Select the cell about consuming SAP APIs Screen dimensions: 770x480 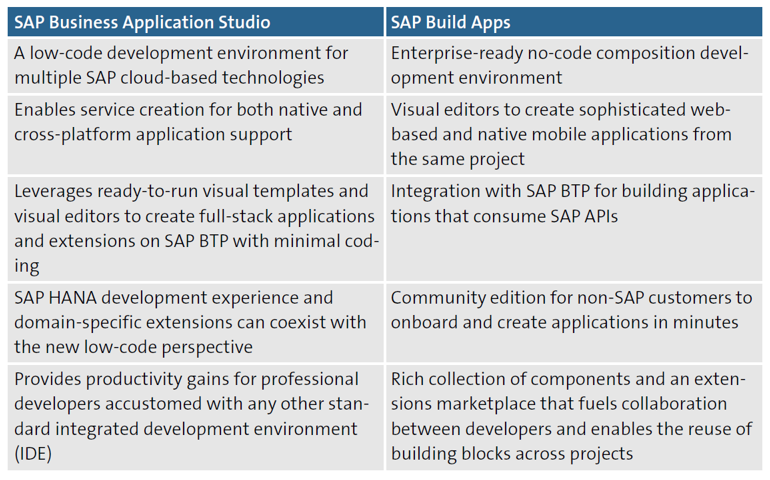pyautogui.click(x=574, y=203)
